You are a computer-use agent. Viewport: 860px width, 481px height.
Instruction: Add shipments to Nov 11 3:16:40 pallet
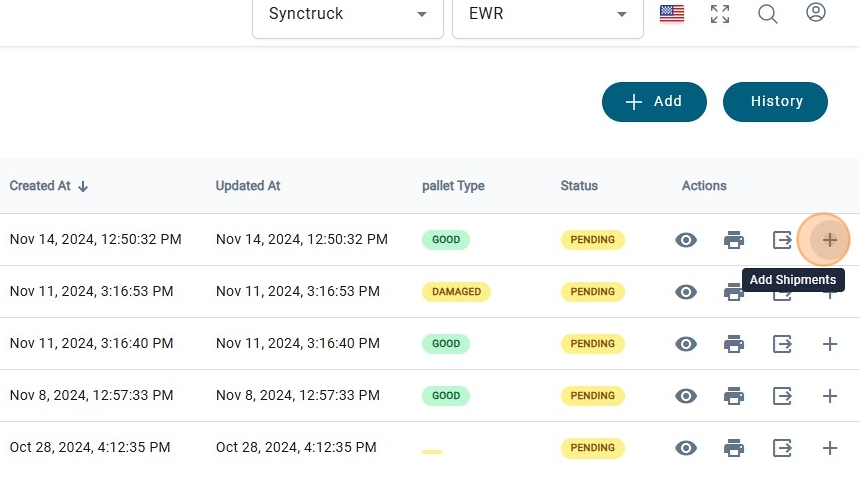pos(829,344)
